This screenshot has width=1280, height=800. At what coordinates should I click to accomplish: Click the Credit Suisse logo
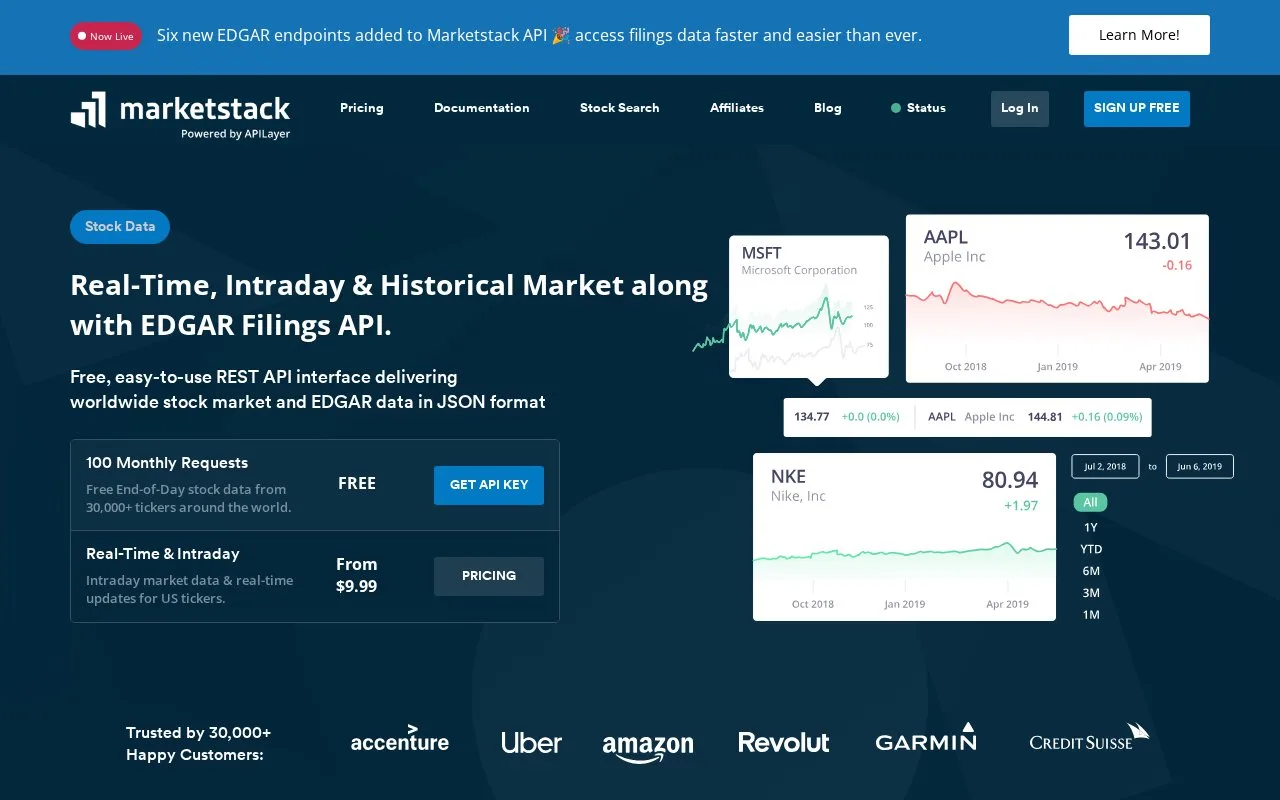click(x=1089, y=738)
